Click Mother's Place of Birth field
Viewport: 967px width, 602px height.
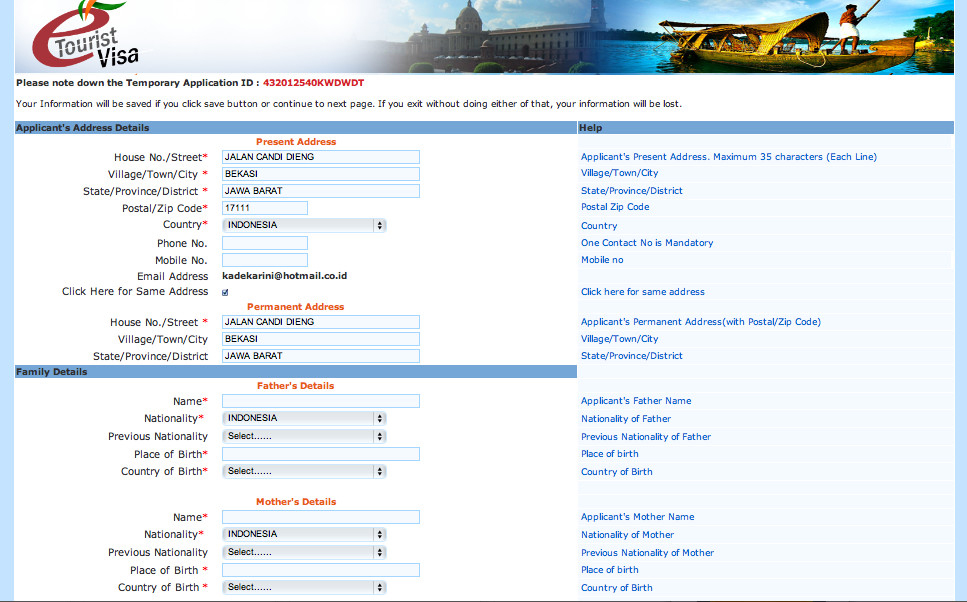point(320,570)
